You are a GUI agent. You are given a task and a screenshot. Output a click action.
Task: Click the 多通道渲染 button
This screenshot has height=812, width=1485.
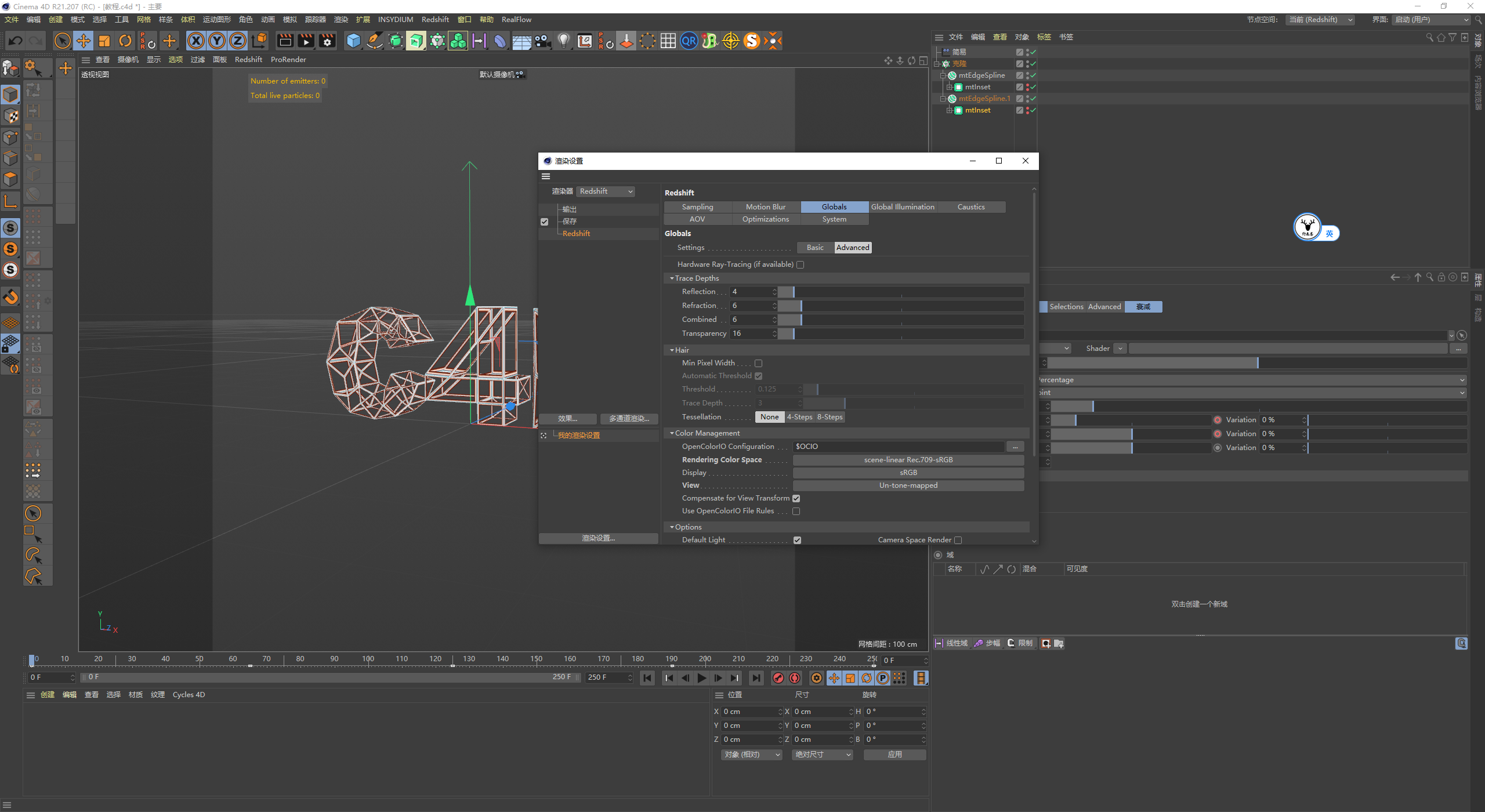629,419
